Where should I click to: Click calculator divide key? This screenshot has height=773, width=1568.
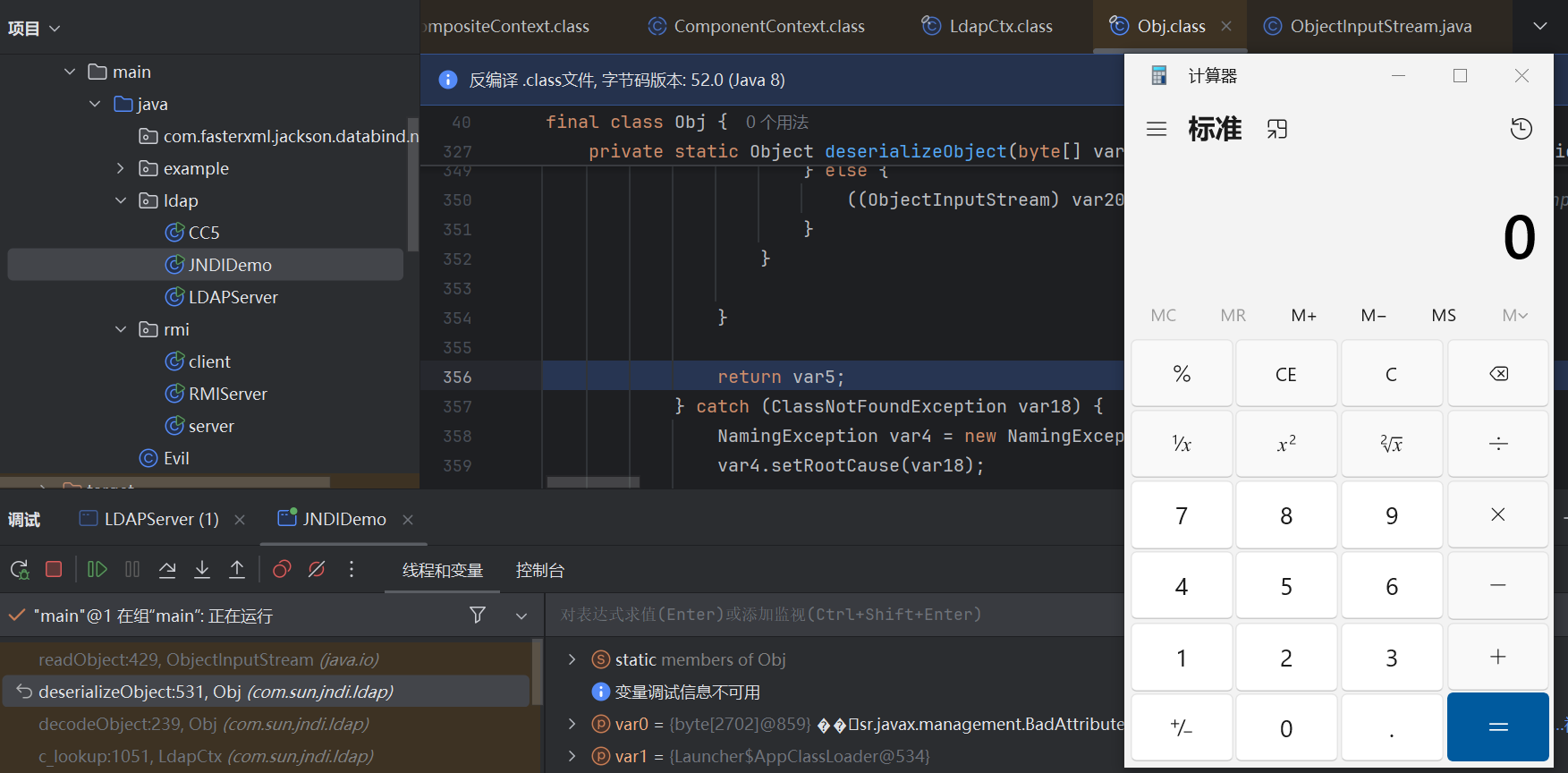(1498, 444)
